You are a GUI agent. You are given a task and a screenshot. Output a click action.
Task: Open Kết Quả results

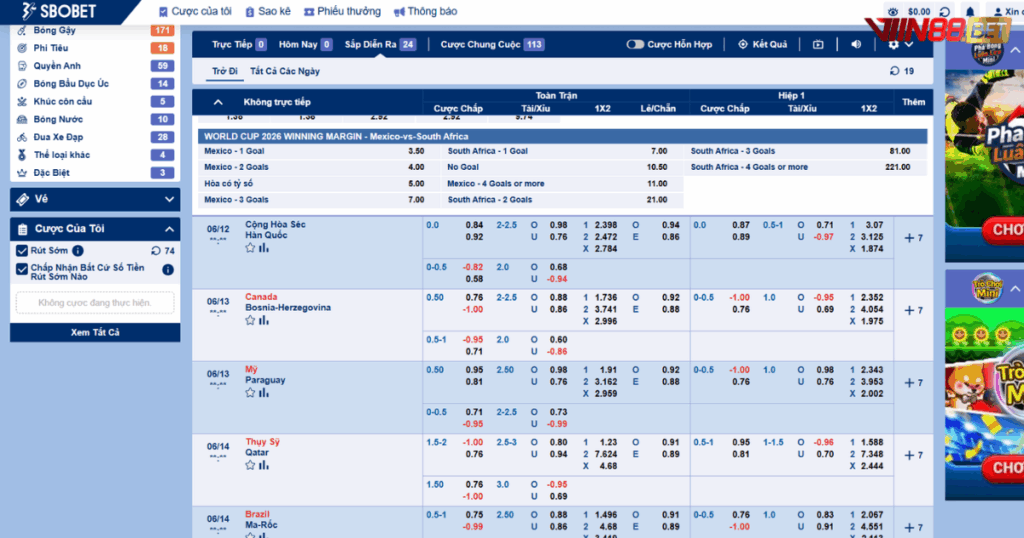click(x=762, y=44)
